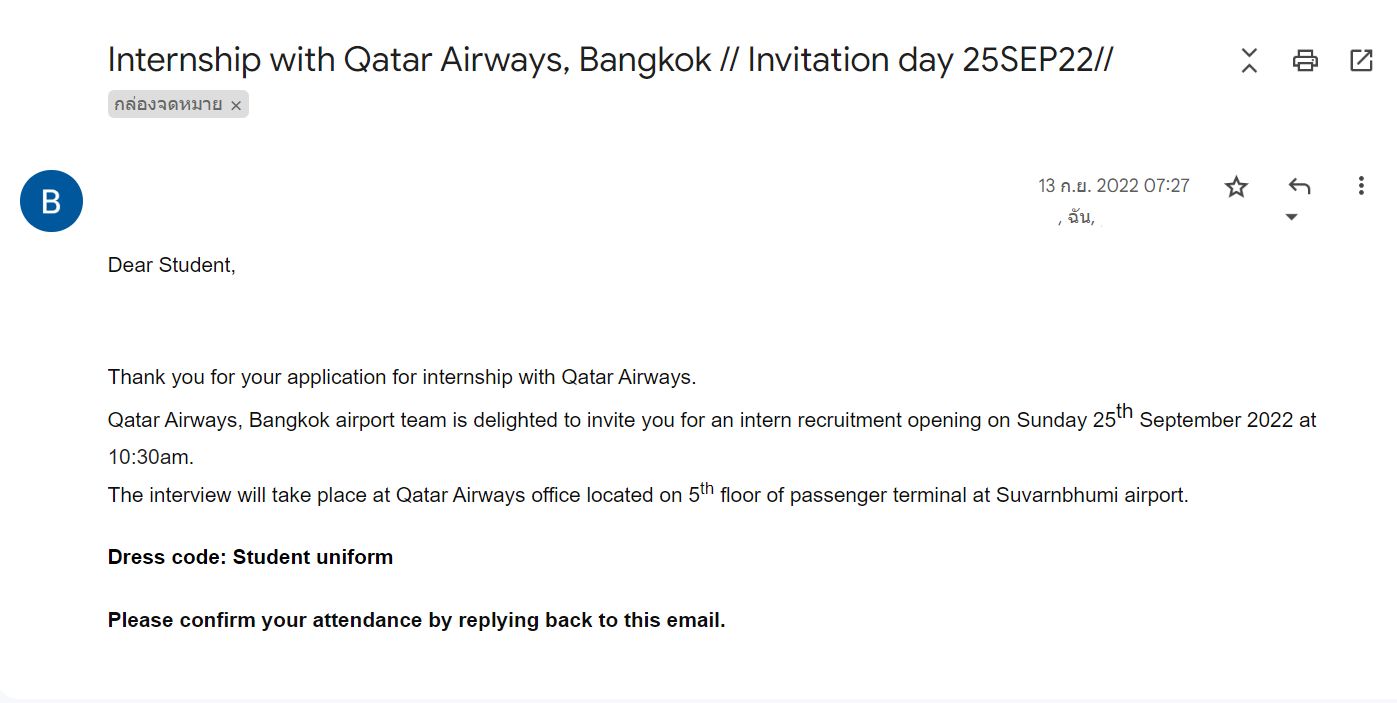1397x703 pixels.
Task: Click the "Please confirm your attendance" line
Action: point(416,620)
